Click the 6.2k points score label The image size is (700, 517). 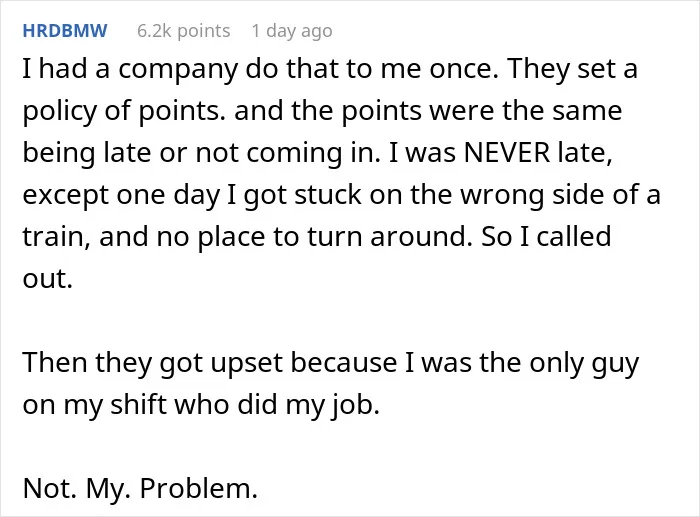[x=183, y=31]
